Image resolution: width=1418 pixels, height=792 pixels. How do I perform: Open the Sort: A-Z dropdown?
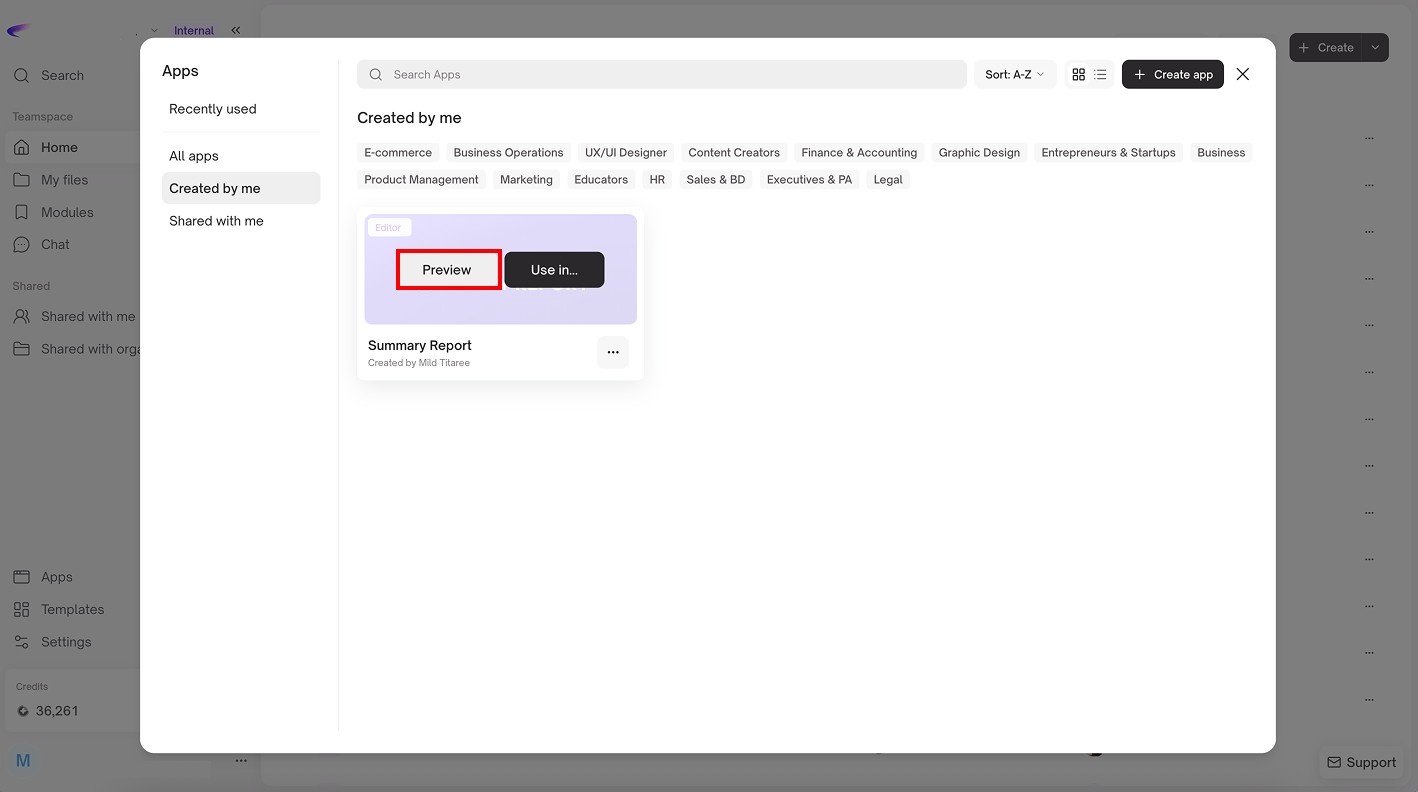[1014, 75]
